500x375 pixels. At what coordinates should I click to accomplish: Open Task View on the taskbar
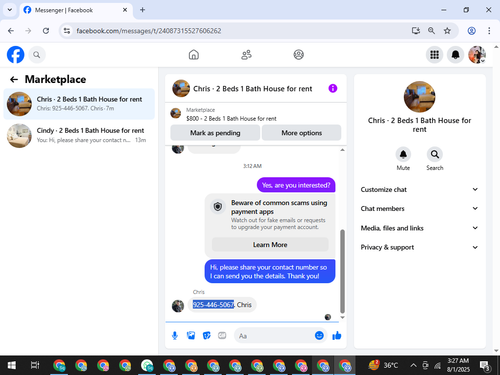tap(35, 365)
